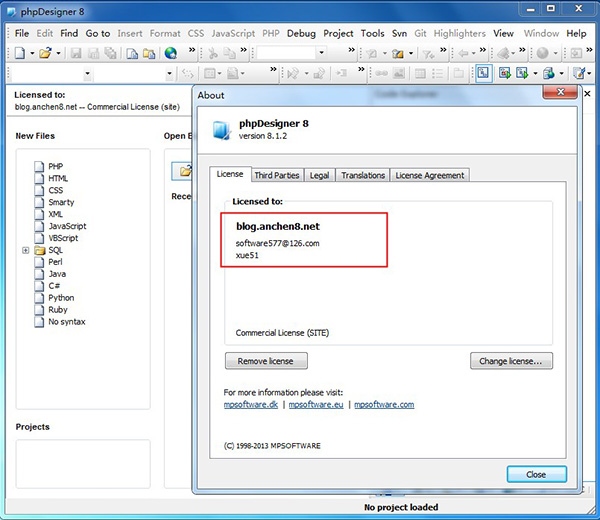Switch to the Third Parties tab
This screenshot has height=520, width=600.
276,175
